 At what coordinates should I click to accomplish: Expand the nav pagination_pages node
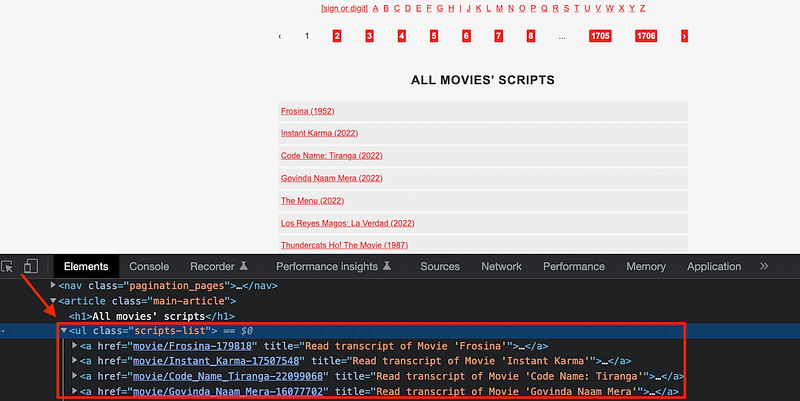pos(53,285)
